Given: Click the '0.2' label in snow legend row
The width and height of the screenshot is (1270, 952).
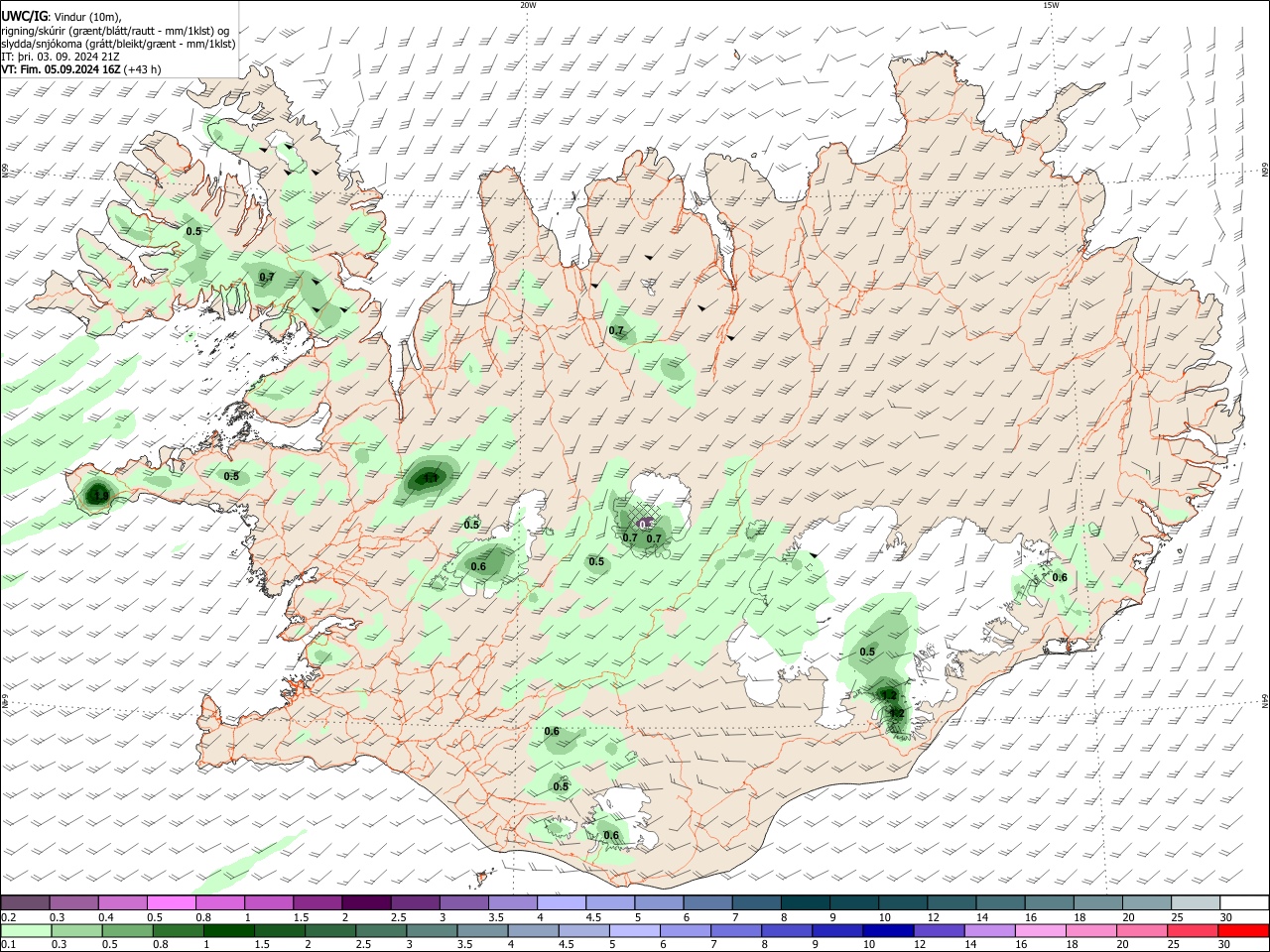Looking at the screenshot, I should pyautogui.click(x=7, y=917).
